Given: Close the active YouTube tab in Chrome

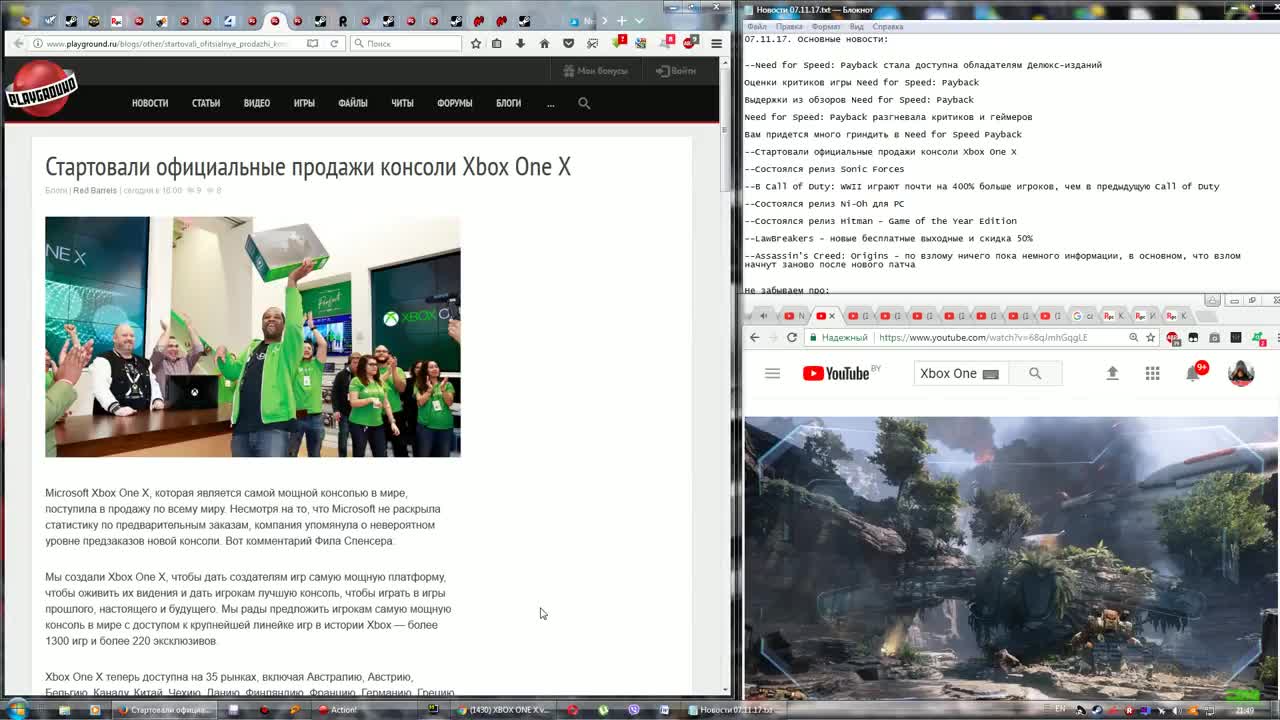Looking at the screenshot, I should pyautogui.click(x=831, y=316).
